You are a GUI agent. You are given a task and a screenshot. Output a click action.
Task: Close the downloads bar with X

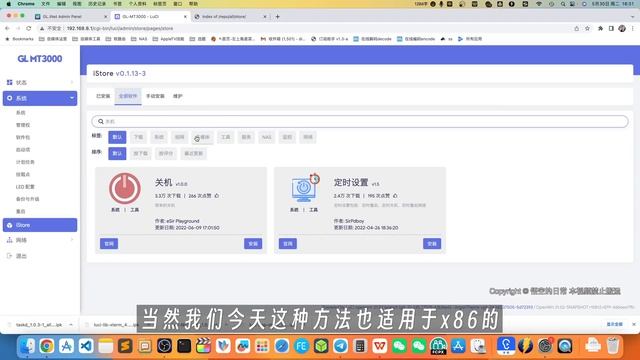click(634, 324)
